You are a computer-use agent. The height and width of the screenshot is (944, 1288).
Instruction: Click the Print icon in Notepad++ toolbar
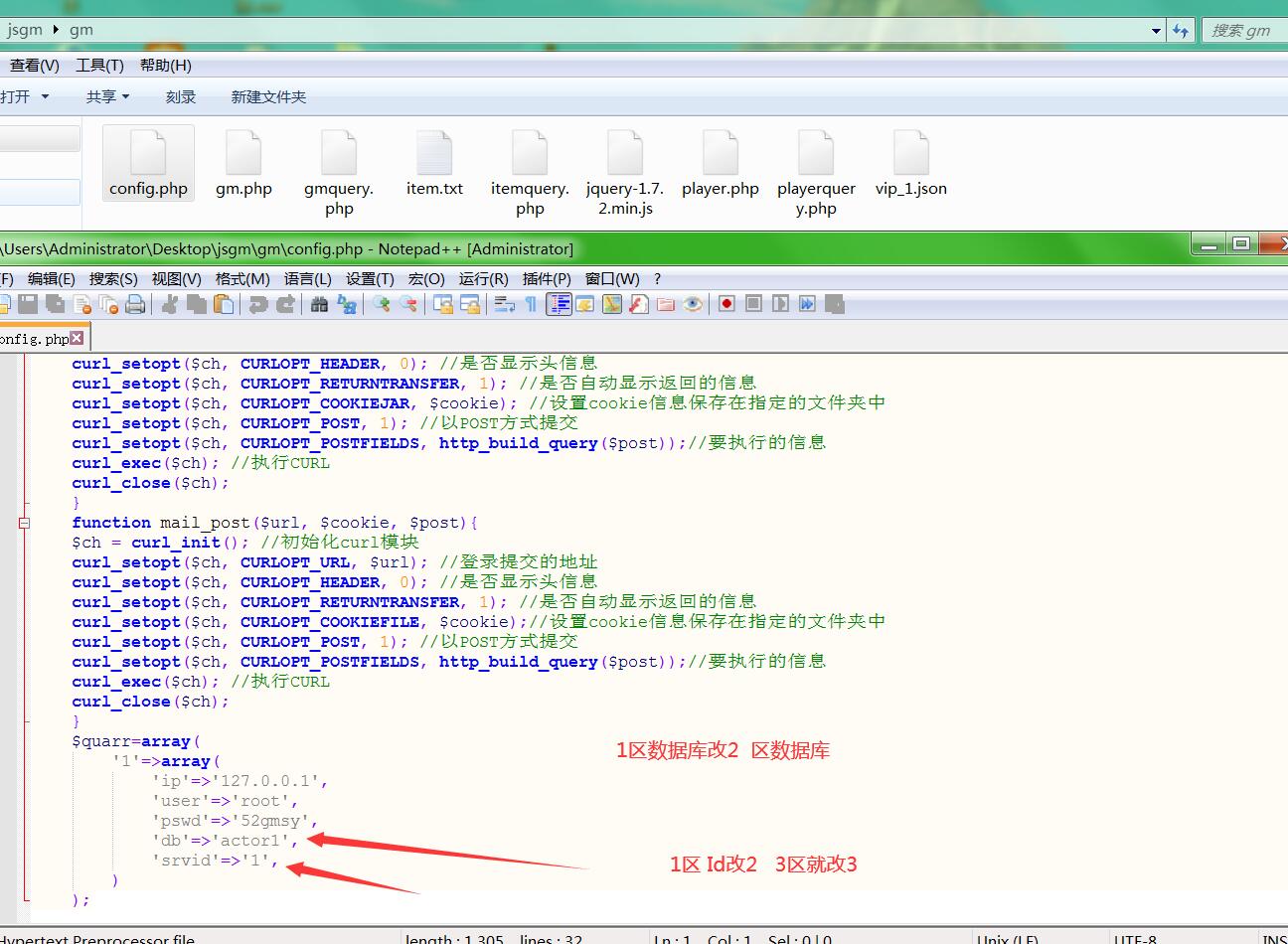[135, 304]
